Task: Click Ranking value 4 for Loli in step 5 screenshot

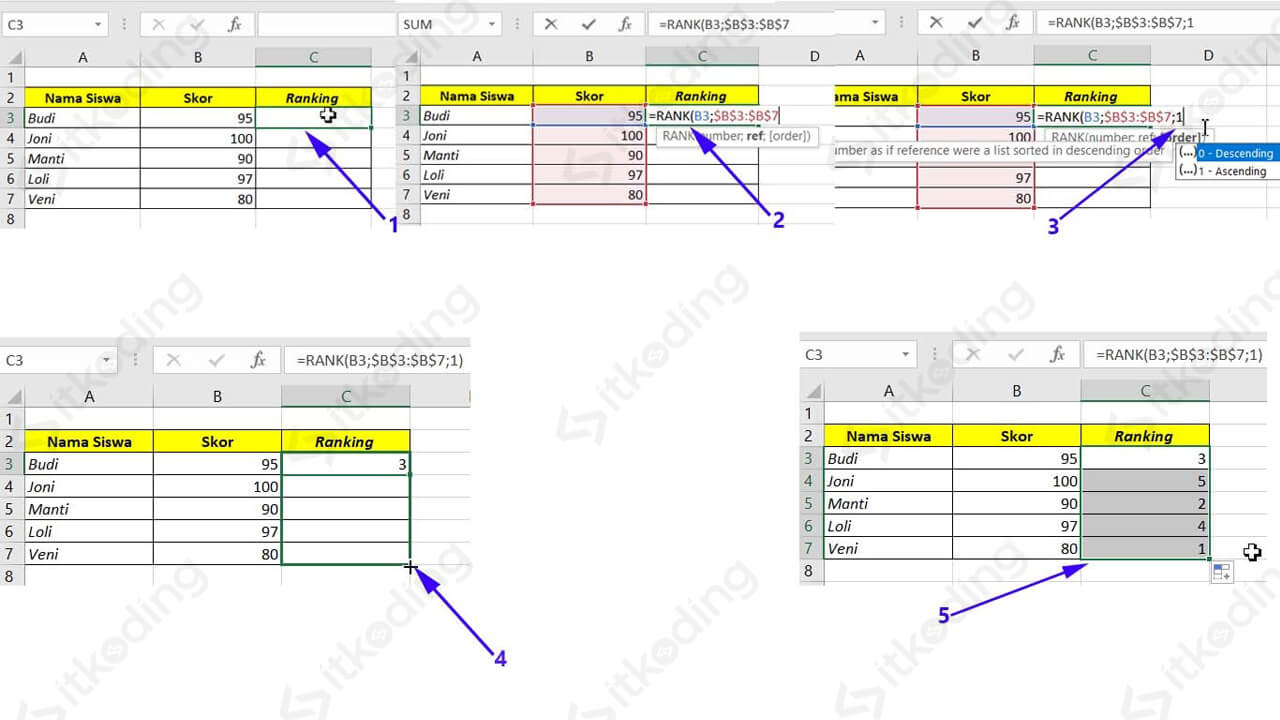Action: [1145, 525]
